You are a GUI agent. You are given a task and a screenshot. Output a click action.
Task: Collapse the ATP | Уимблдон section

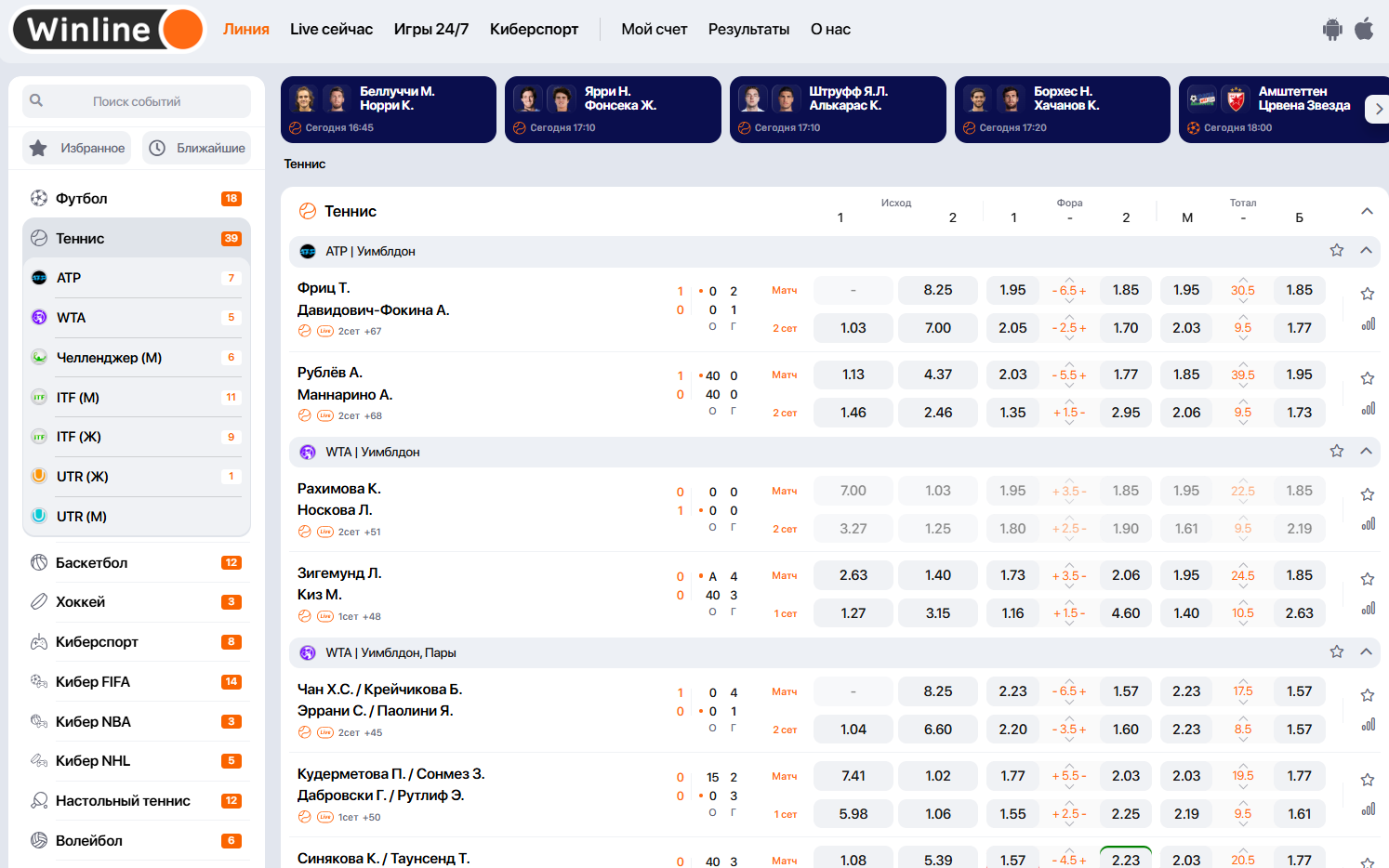click(1366, 250)
